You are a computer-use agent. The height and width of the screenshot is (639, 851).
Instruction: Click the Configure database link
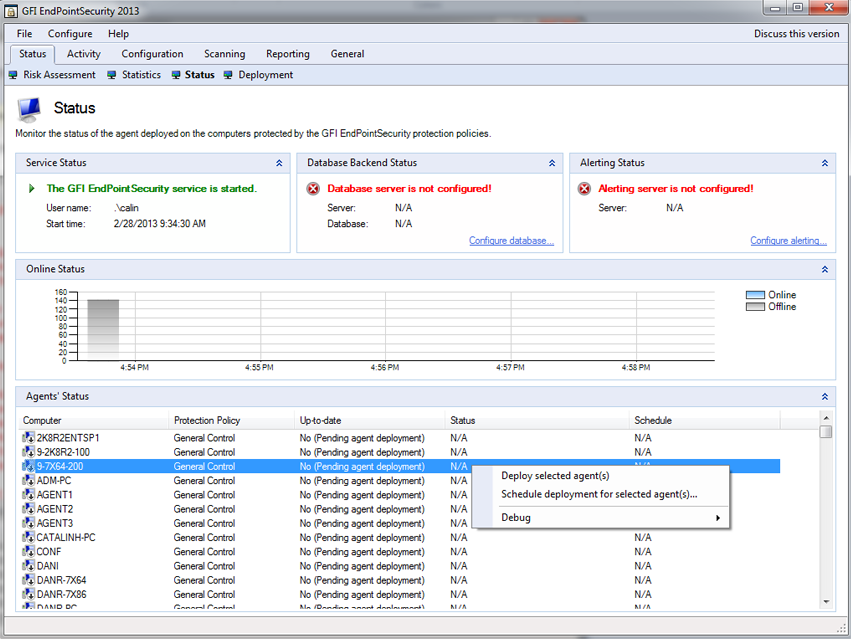click(x=511, y=241)
